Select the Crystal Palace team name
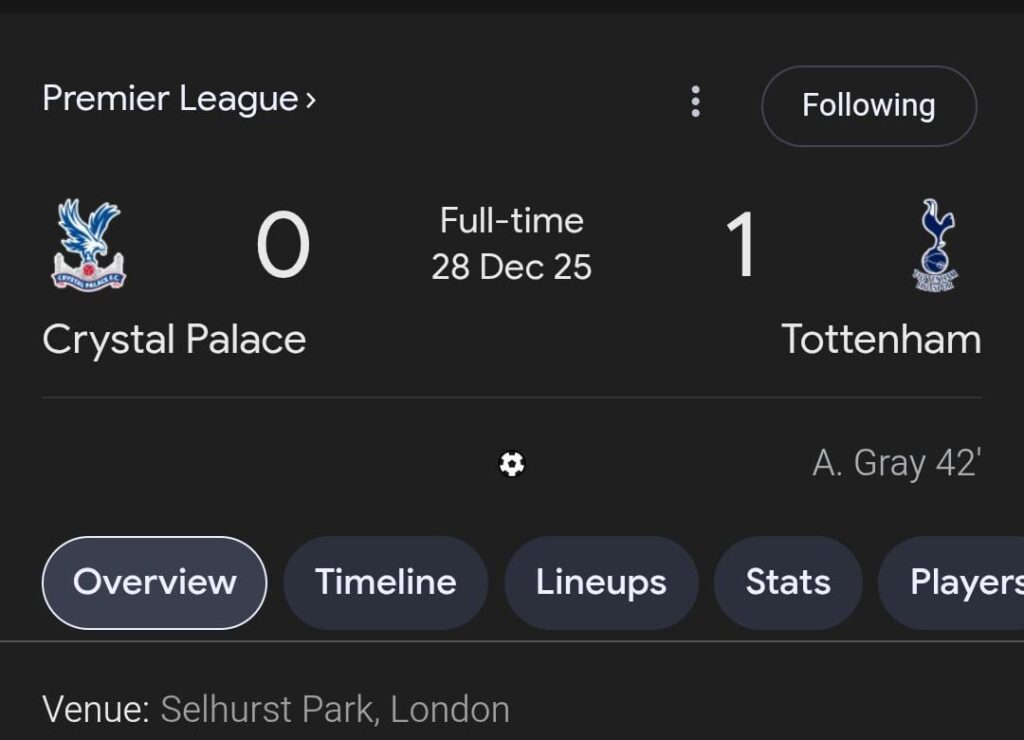This screenshot has height=740, width=1024. (x=172, y=339)
